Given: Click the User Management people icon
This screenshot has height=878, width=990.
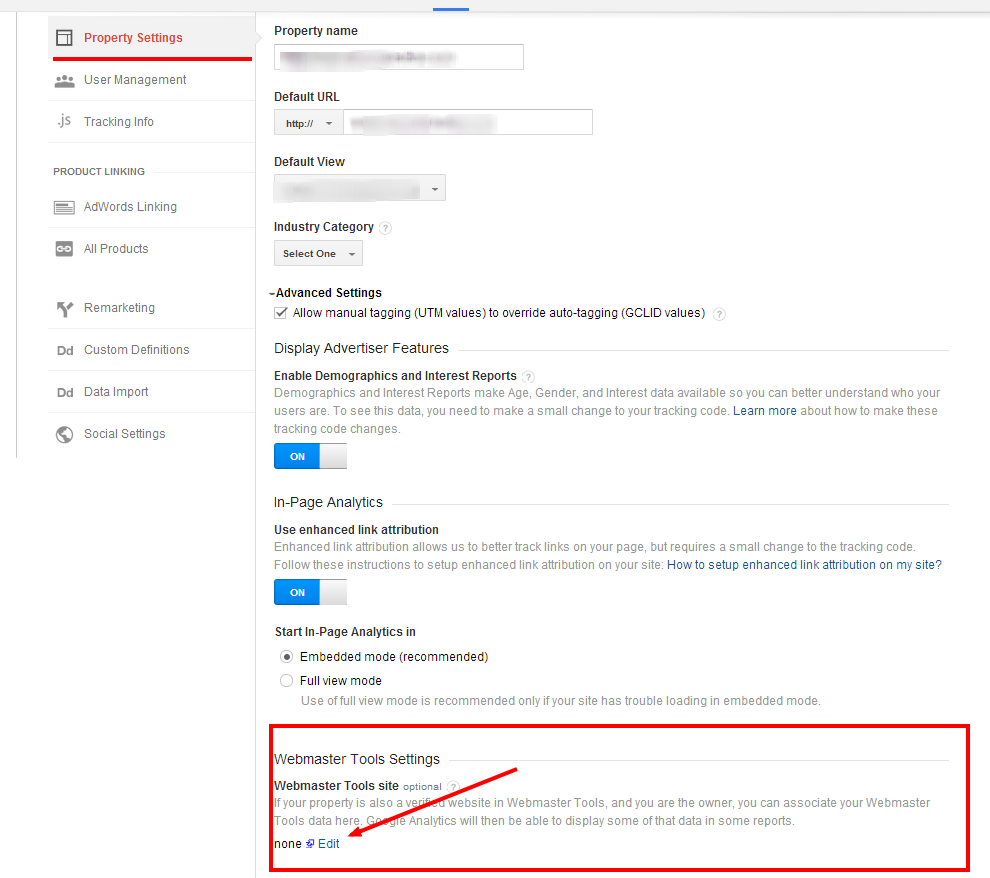Looking at the screenshot, I should point(64,80).
